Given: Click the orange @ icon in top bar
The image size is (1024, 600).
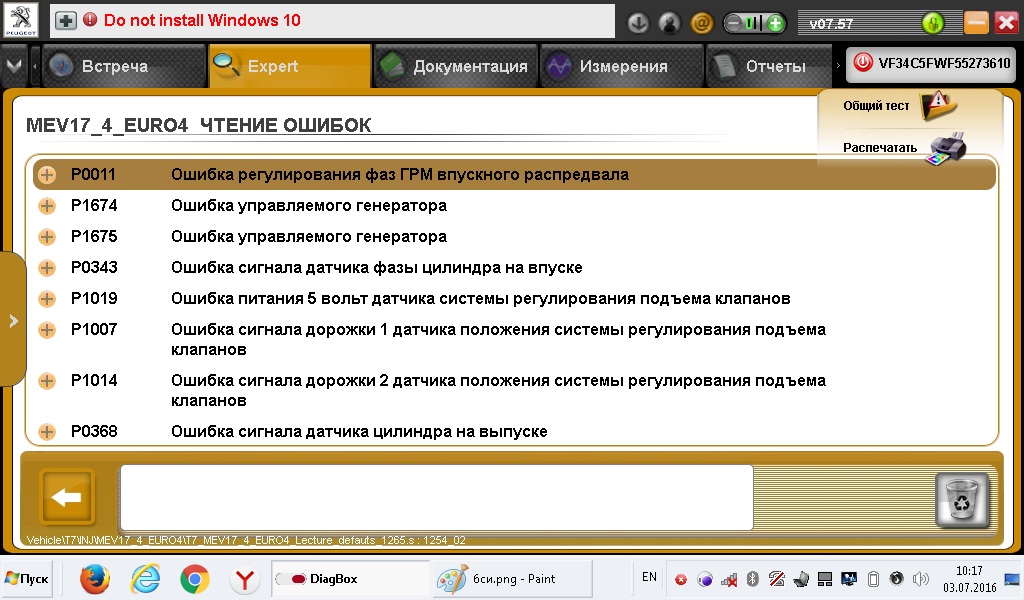Looking at the screenshot, I should [702, 22].
